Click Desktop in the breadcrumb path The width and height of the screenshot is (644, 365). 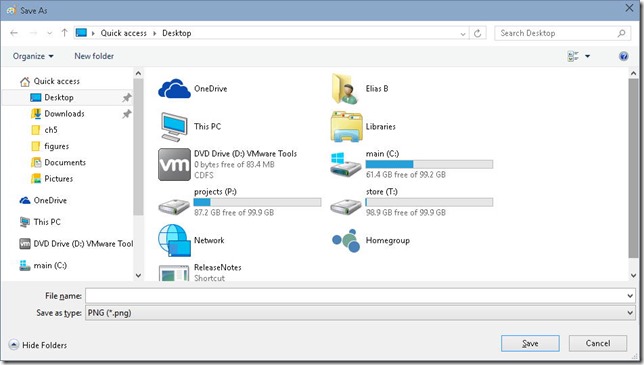pyautogui.click(x=177, y=33)
